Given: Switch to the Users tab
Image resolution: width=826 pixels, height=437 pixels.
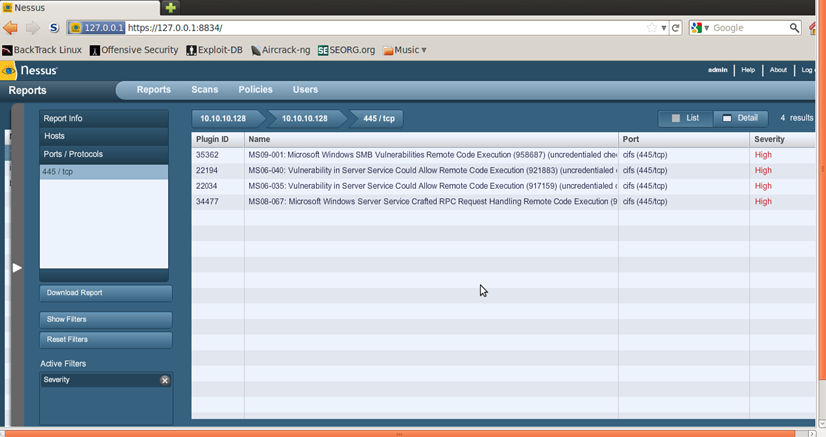Looking at the screenshot, I should [x=305, y=90].
